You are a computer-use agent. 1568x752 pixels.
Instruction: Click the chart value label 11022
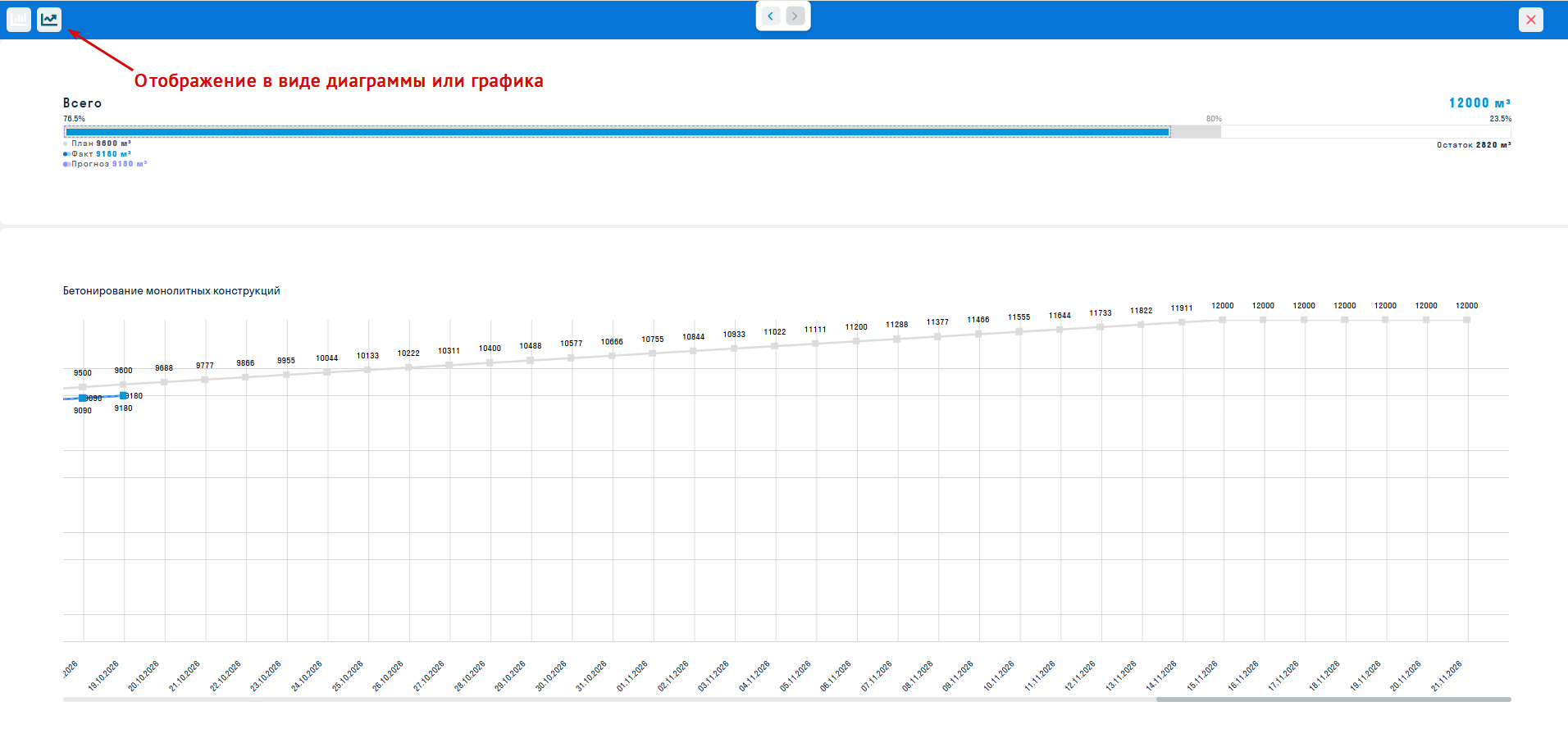(775, 332)
